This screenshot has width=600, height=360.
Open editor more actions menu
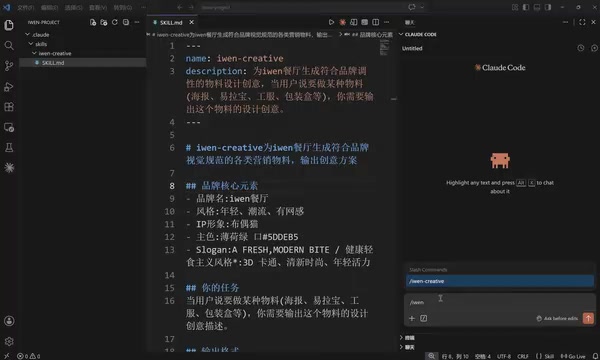[x=386, y=23]
